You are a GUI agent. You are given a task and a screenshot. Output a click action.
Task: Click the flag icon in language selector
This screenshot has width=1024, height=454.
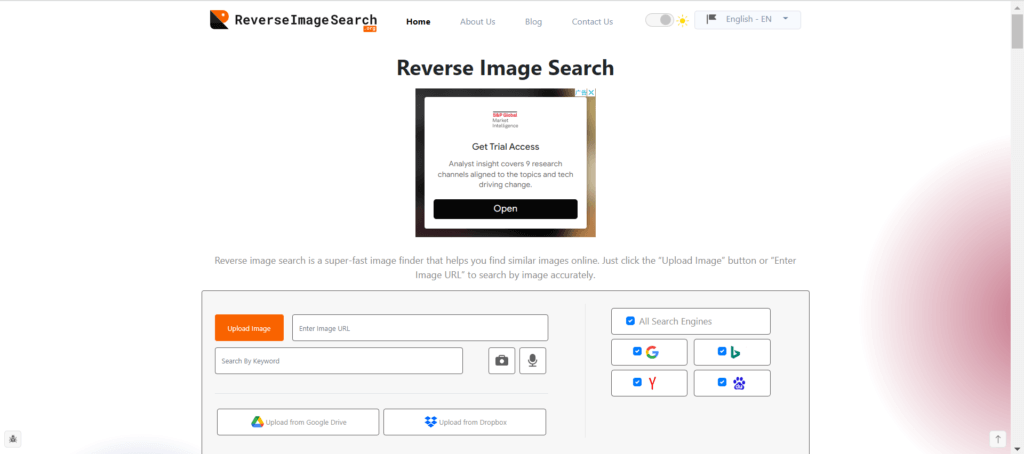(x=711, y=19)
